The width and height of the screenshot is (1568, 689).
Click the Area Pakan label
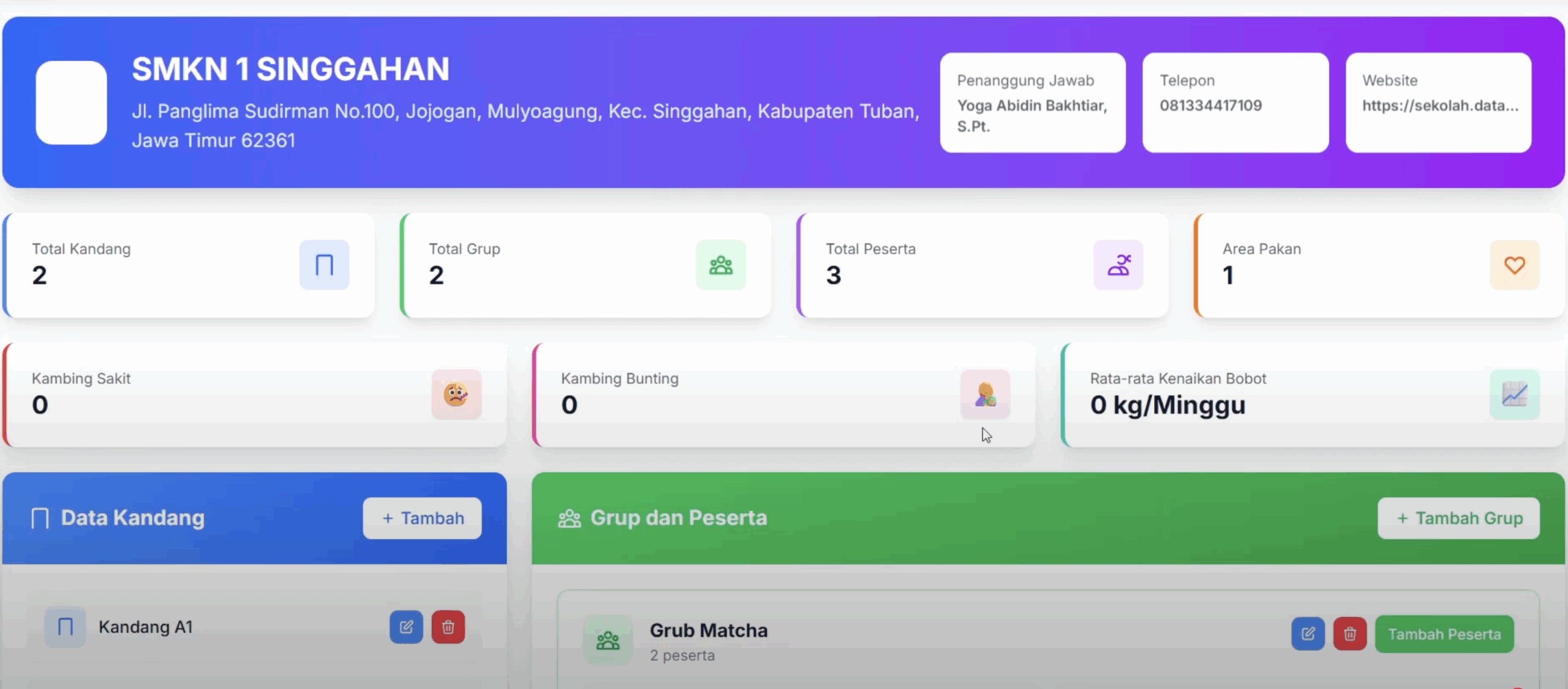(1262, 249)
